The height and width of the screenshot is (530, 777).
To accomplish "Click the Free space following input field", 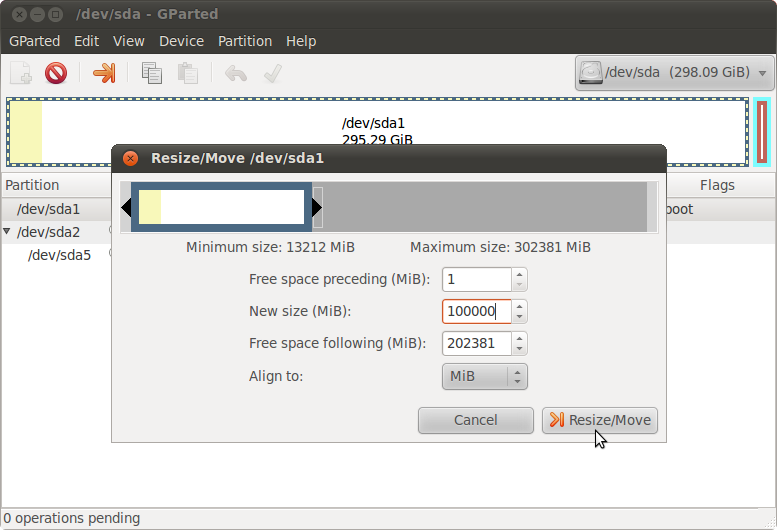I will (477, 344).
